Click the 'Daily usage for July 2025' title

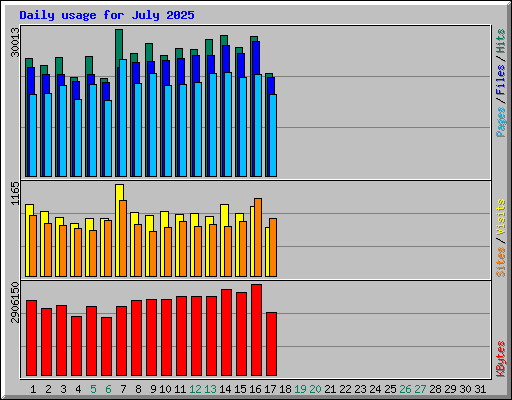tap(107, 15)
